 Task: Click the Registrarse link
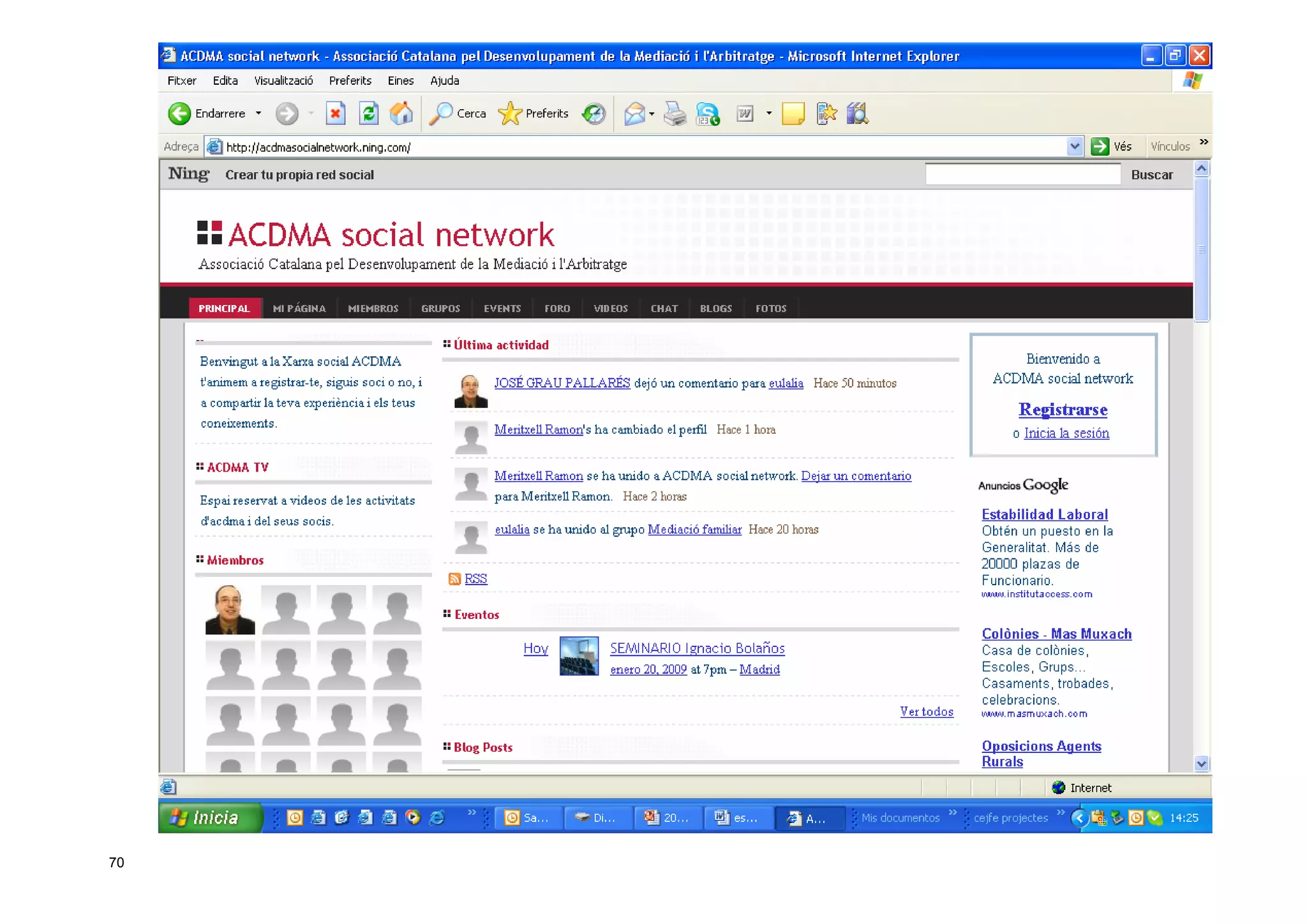tap(1063, 409)
